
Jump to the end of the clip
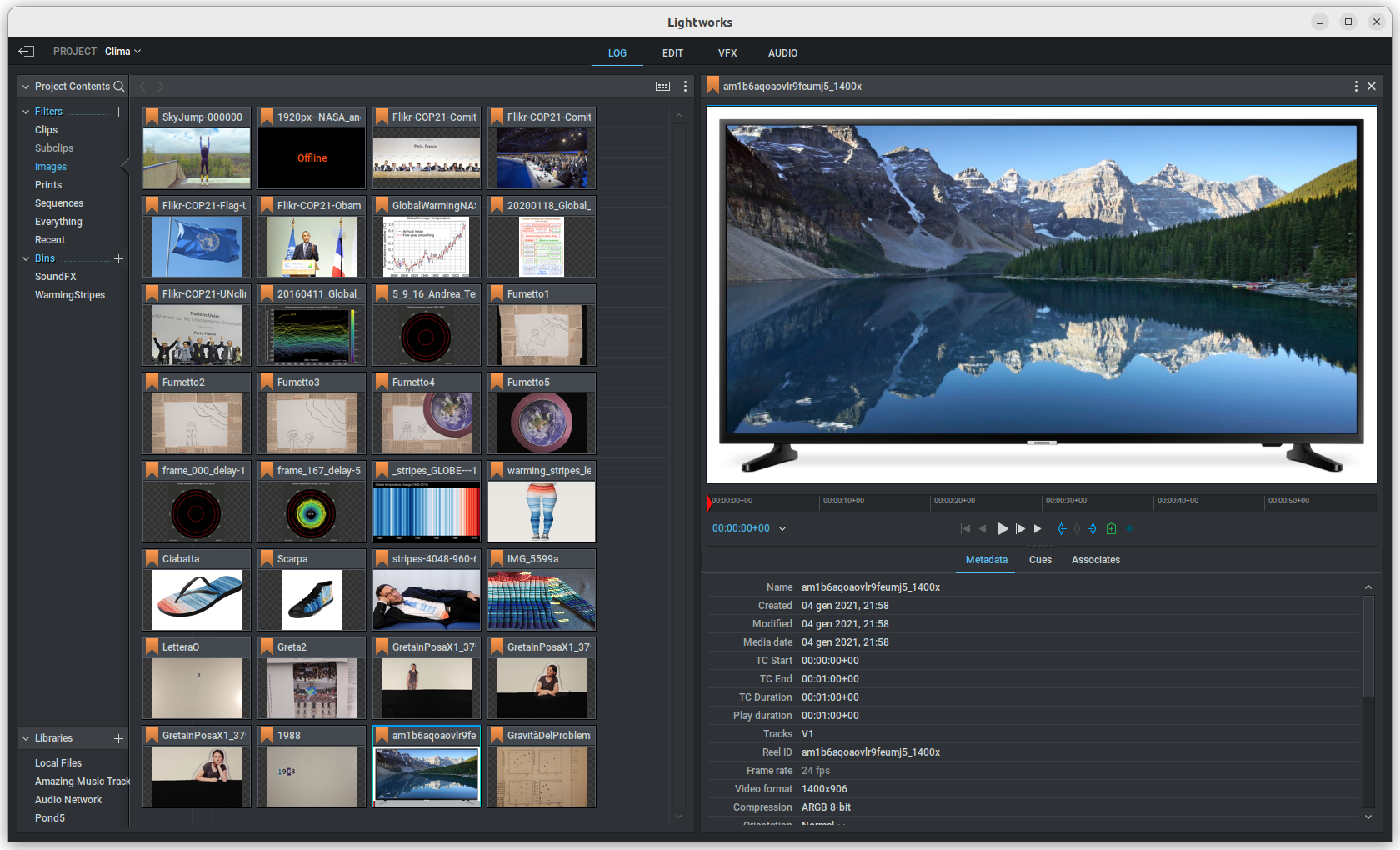1038,528
